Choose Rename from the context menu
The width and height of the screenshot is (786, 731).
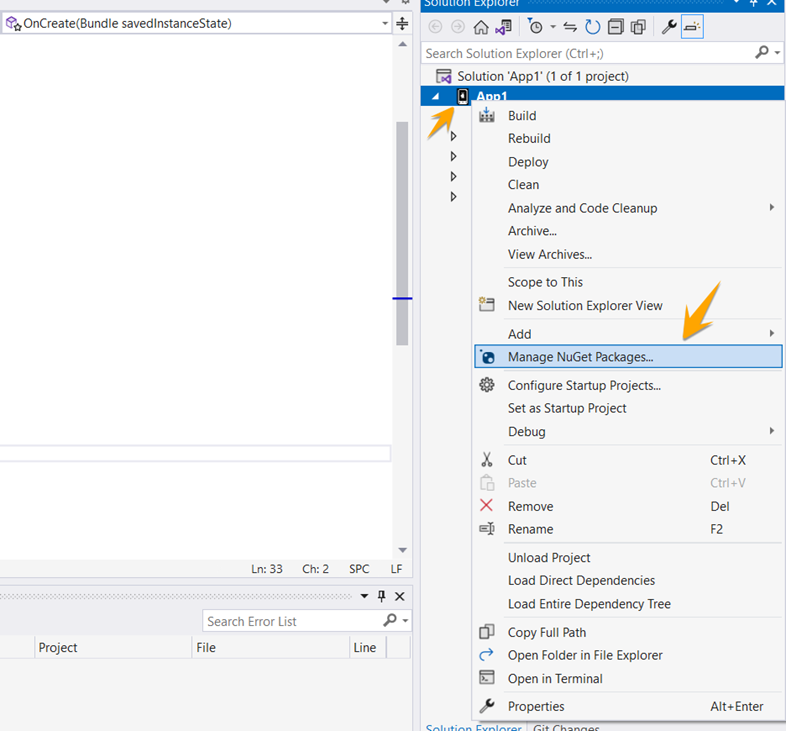click(x=628, y=529)
